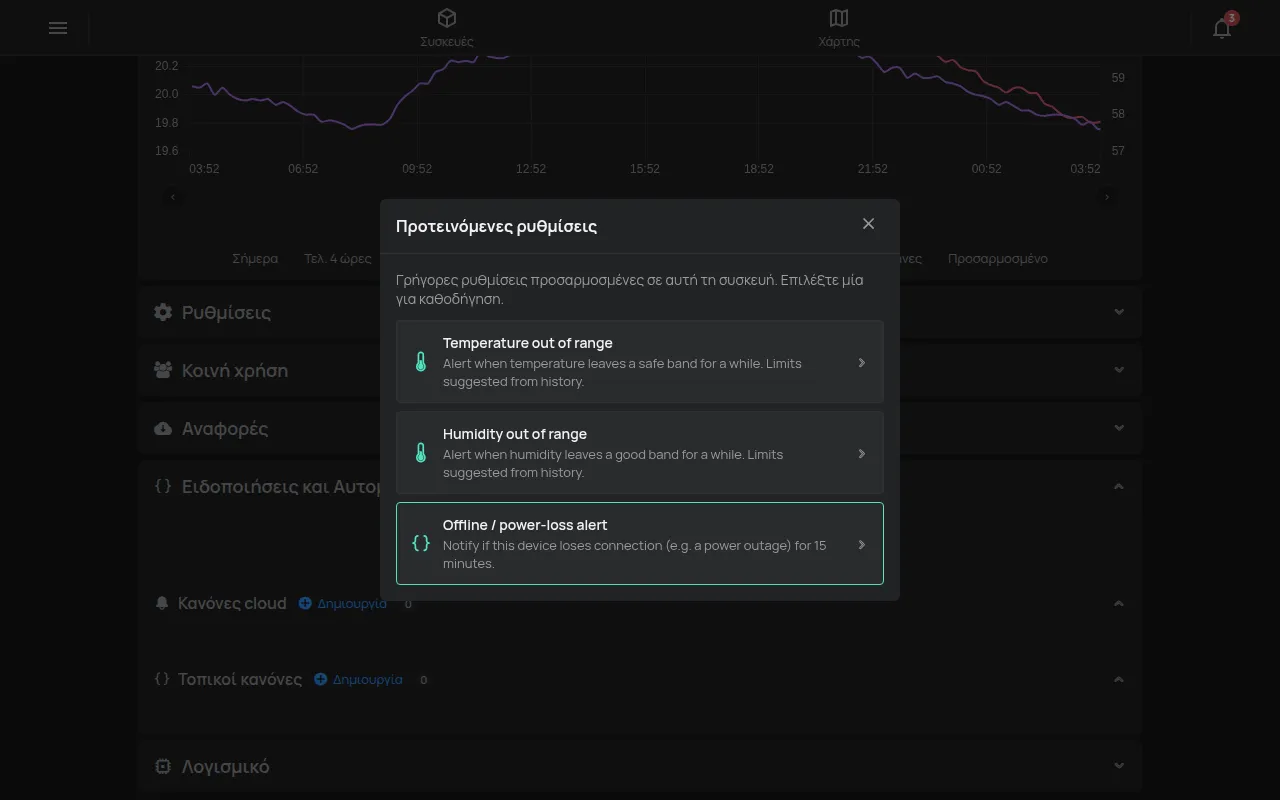Open the Χάρτης map icon
Viewport: 1280px width, 800px height.
pos(839,18)
